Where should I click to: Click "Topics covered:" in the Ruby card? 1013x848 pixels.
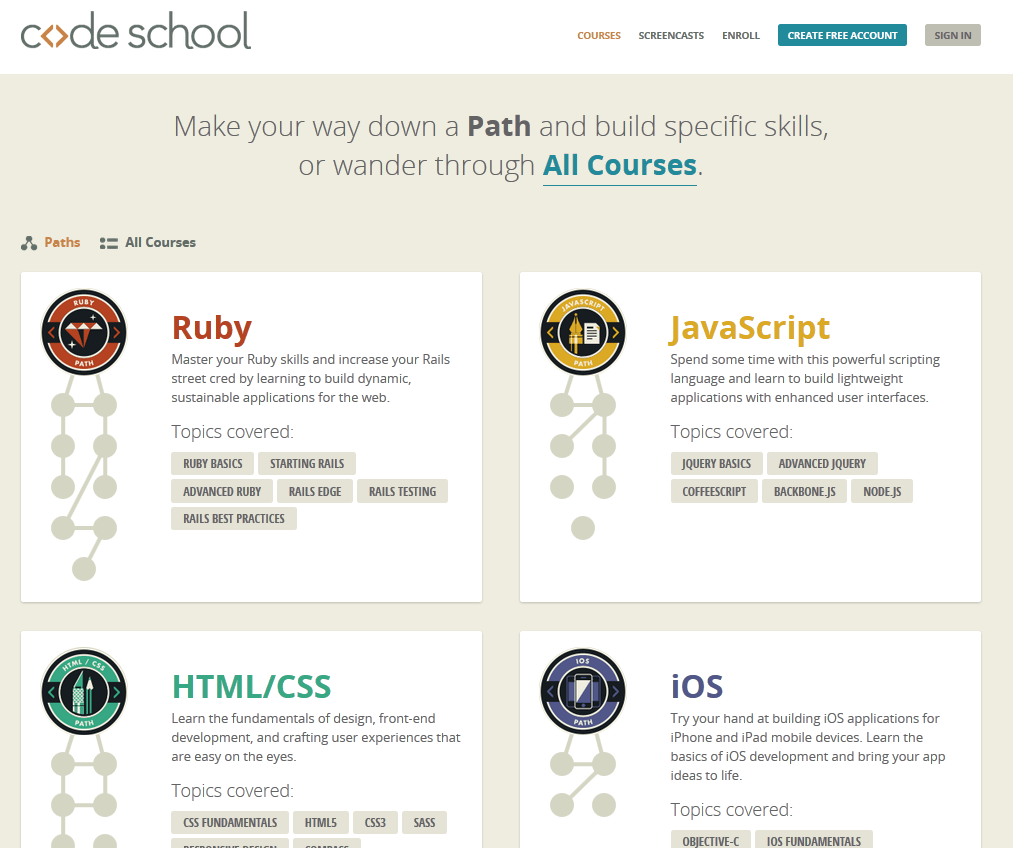click(233, 431)
